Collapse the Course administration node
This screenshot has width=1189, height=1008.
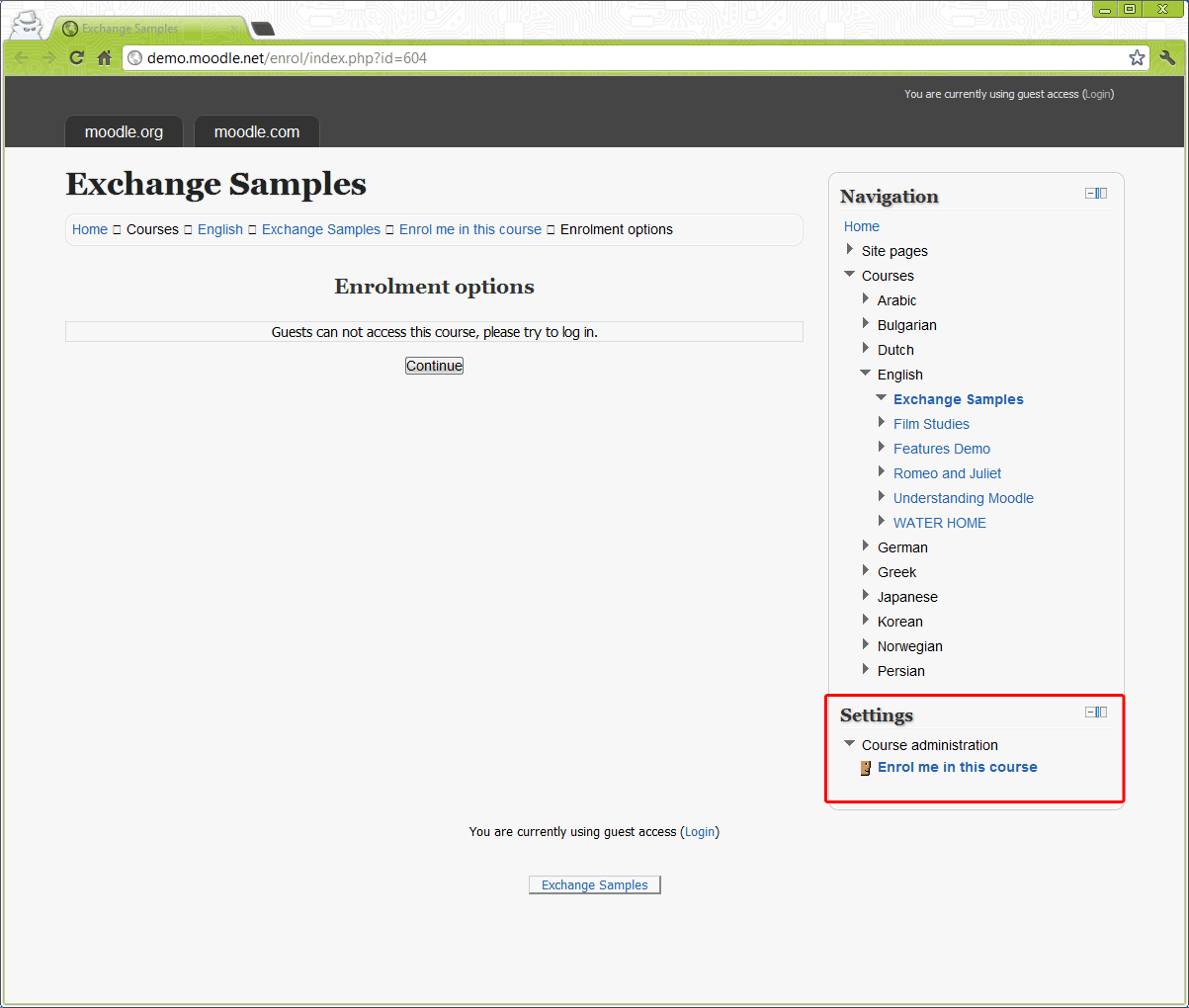849,743
